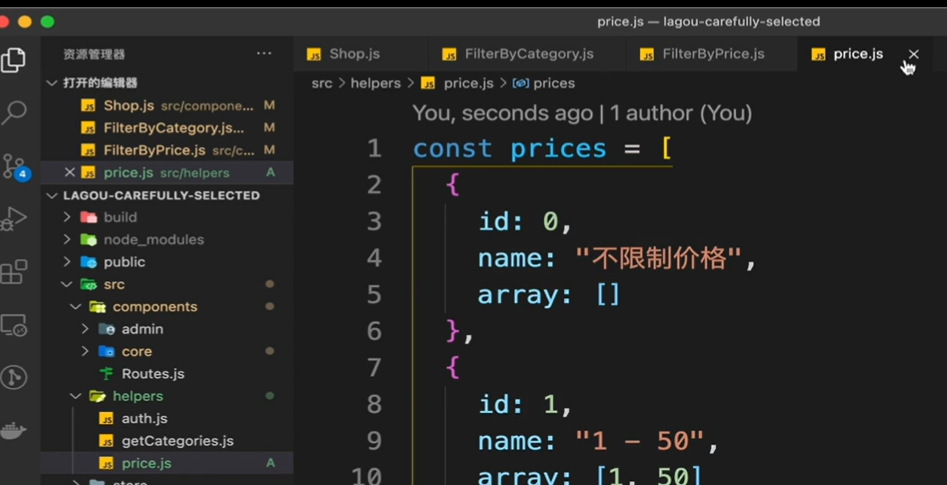The image size is (947, 485).
Task: Open Source Control icon with badge 4
Action: 14,167
